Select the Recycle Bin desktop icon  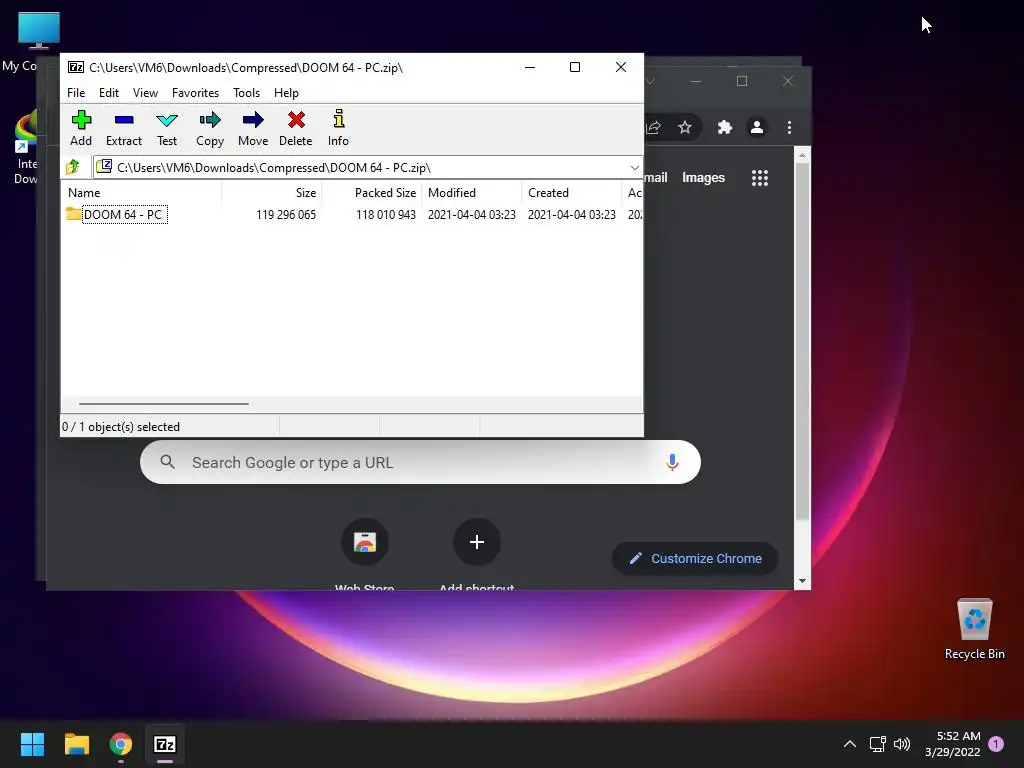tap(974, 628)
